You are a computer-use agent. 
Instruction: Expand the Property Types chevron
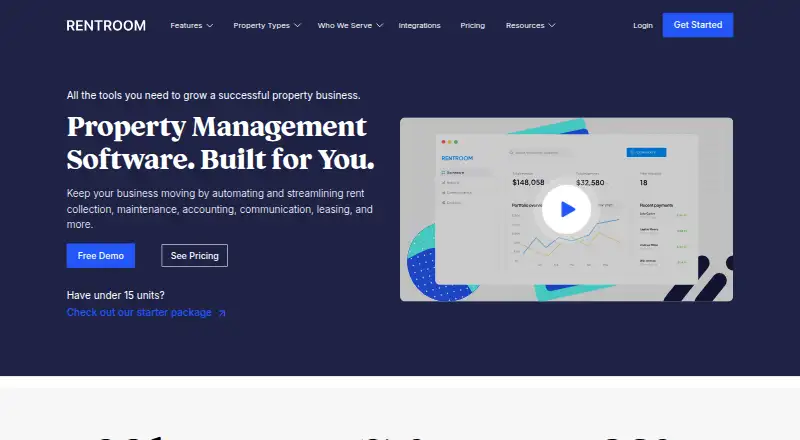click(297, 26)
